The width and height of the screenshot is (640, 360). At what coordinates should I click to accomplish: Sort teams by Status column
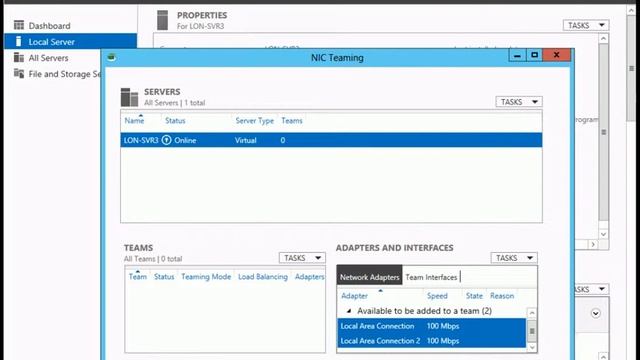click(x=164, y=277)
